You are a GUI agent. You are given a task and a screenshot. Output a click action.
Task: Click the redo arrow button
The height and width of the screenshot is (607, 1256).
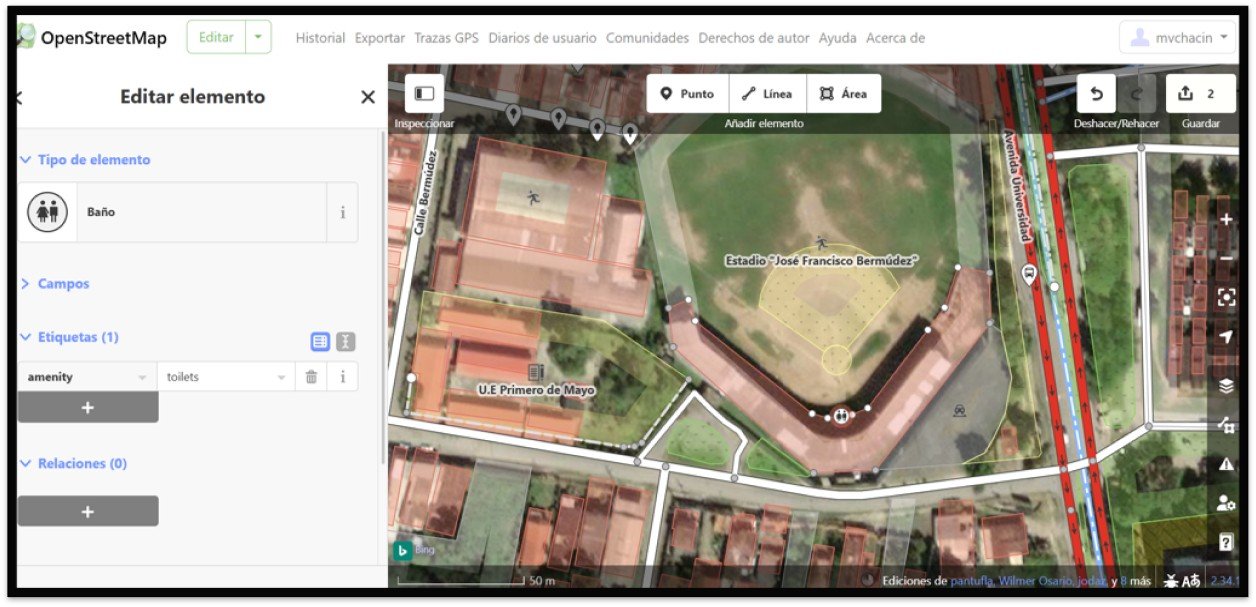[x=1137, y=93]
